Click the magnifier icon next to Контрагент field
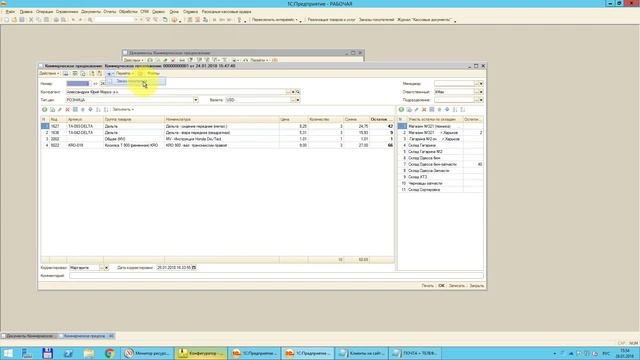The width and height of the screenshot is (640, 360). tap(298, 92)
